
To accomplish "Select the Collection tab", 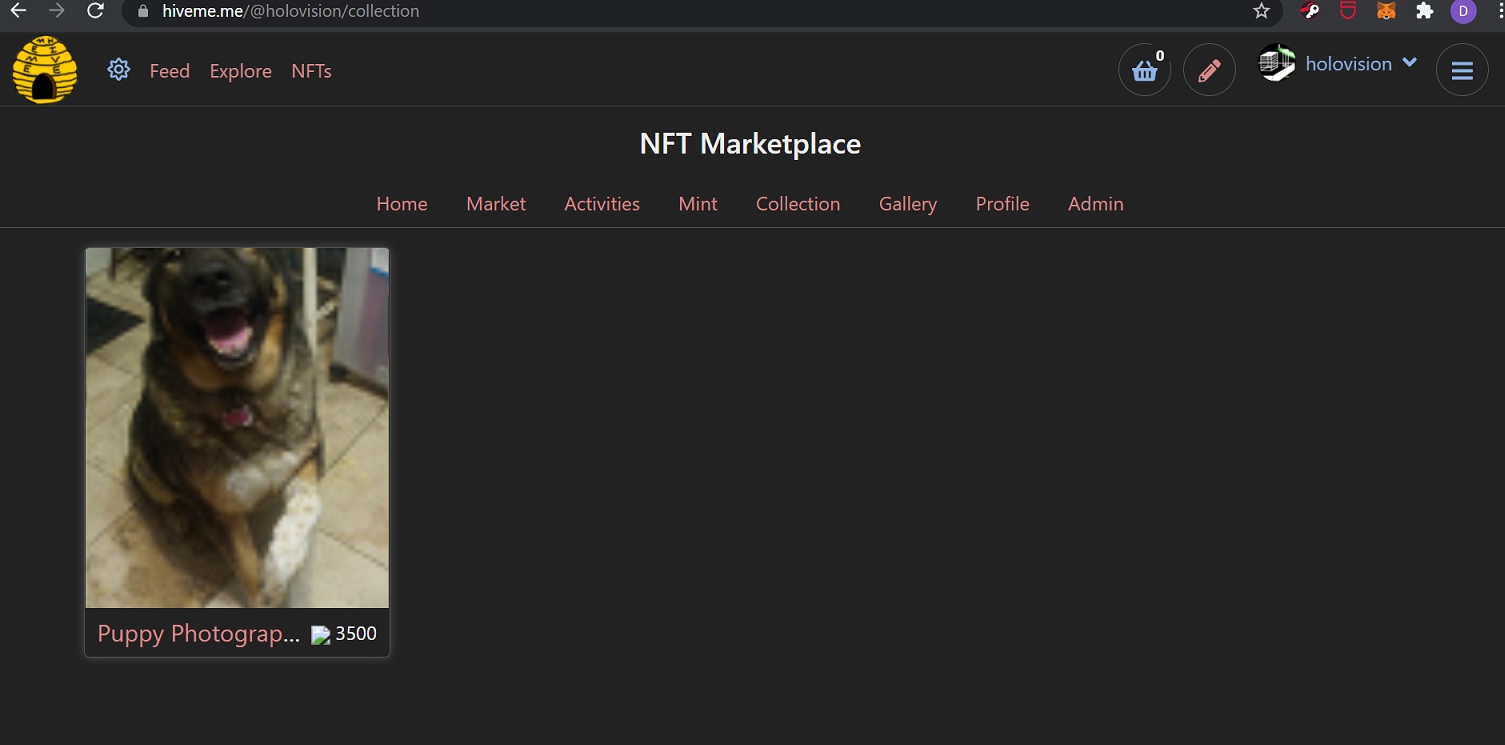I will pos(798,203).
